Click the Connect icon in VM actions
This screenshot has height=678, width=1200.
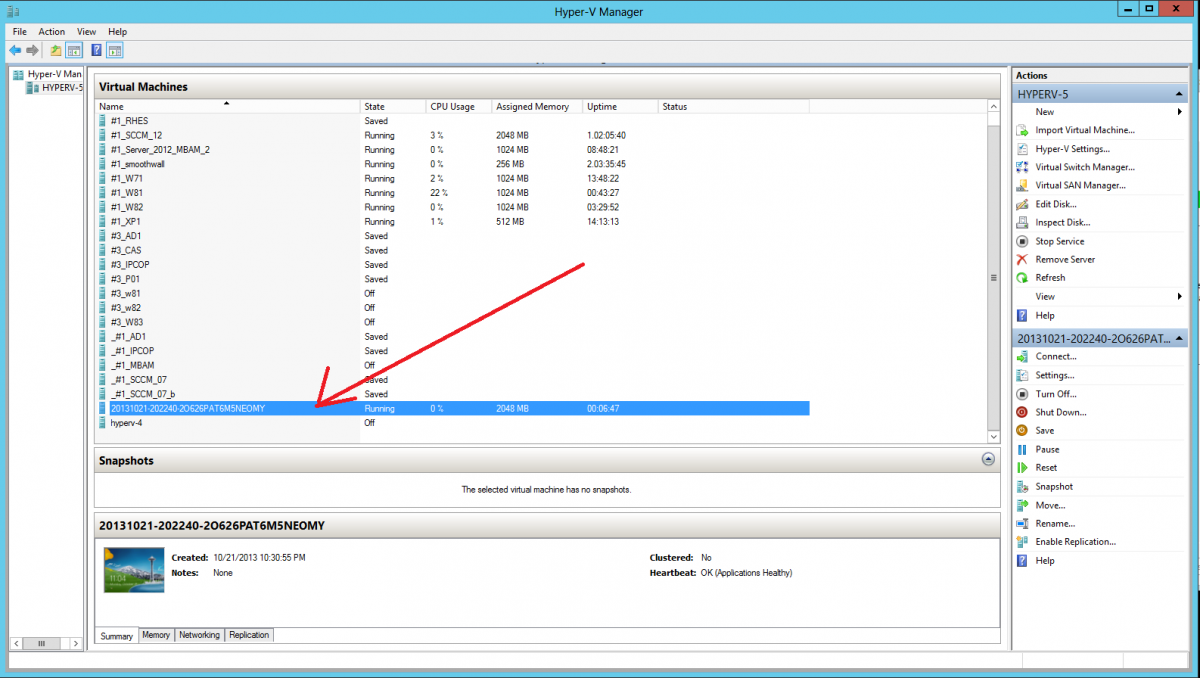pos(1022,356)
